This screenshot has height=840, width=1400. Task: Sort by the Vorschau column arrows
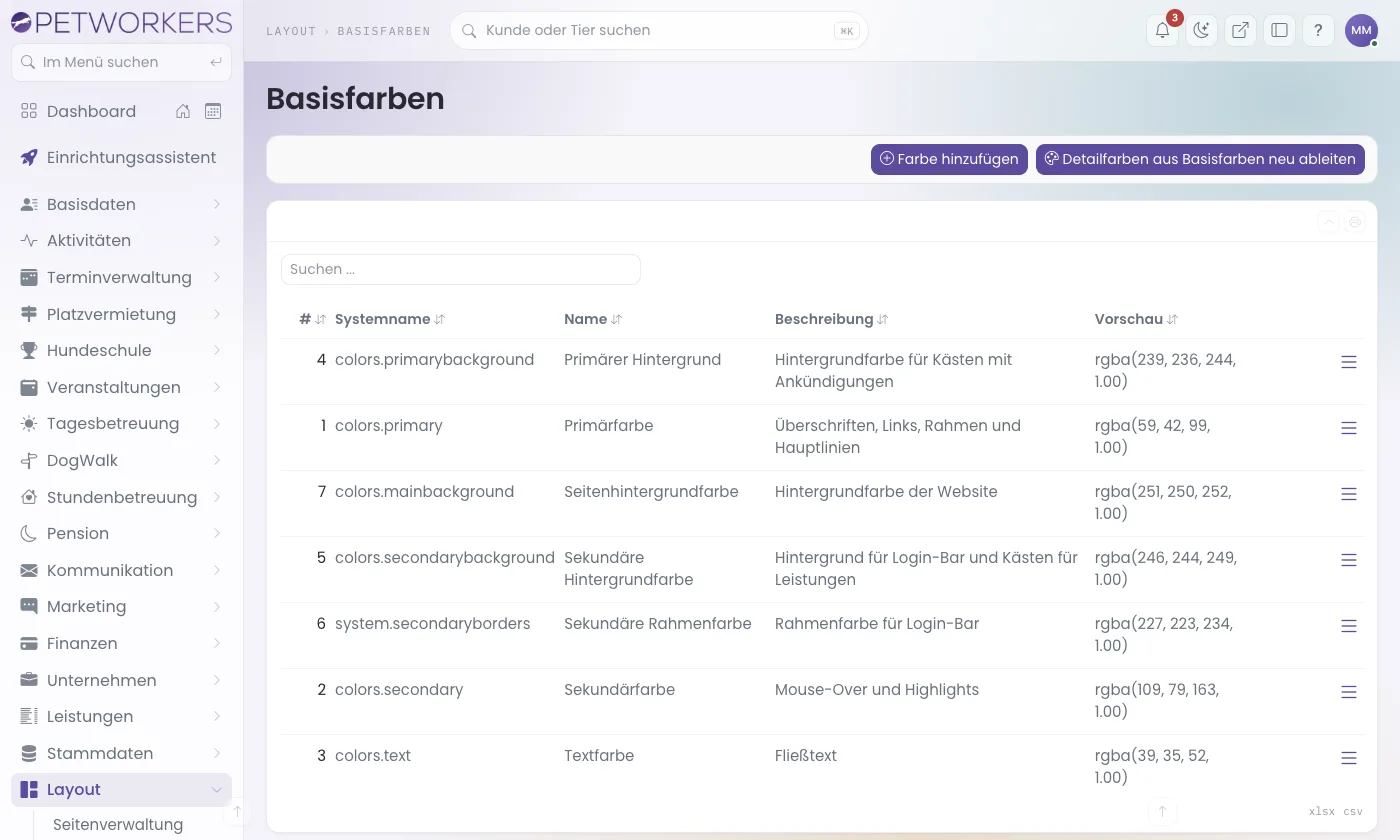click(1172, 319)
